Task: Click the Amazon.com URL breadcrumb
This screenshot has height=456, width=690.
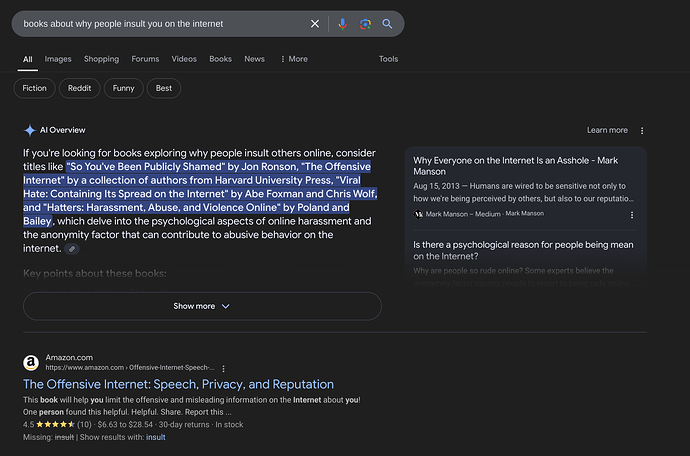Action: point(130,368)
